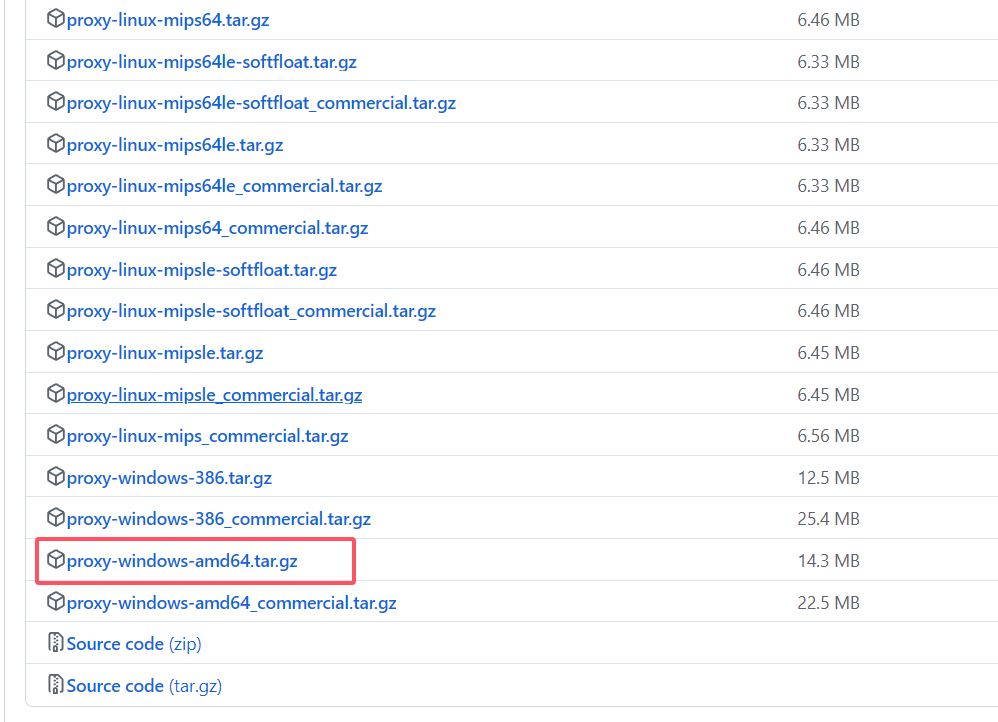
Task: Click package icon beside proxy-linux-mips64.tar.gz
Action: click(x=56, y=18)
